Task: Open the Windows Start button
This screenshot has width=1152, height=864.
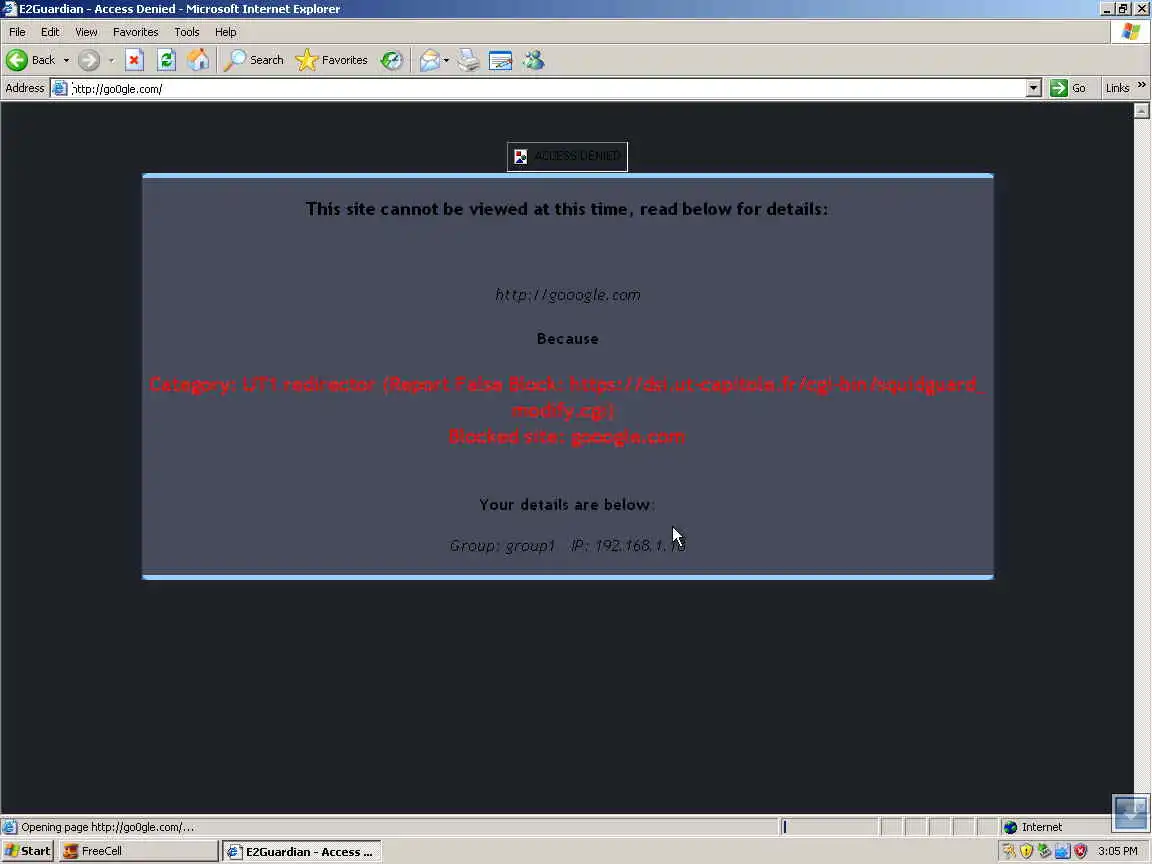Action: 28,852
